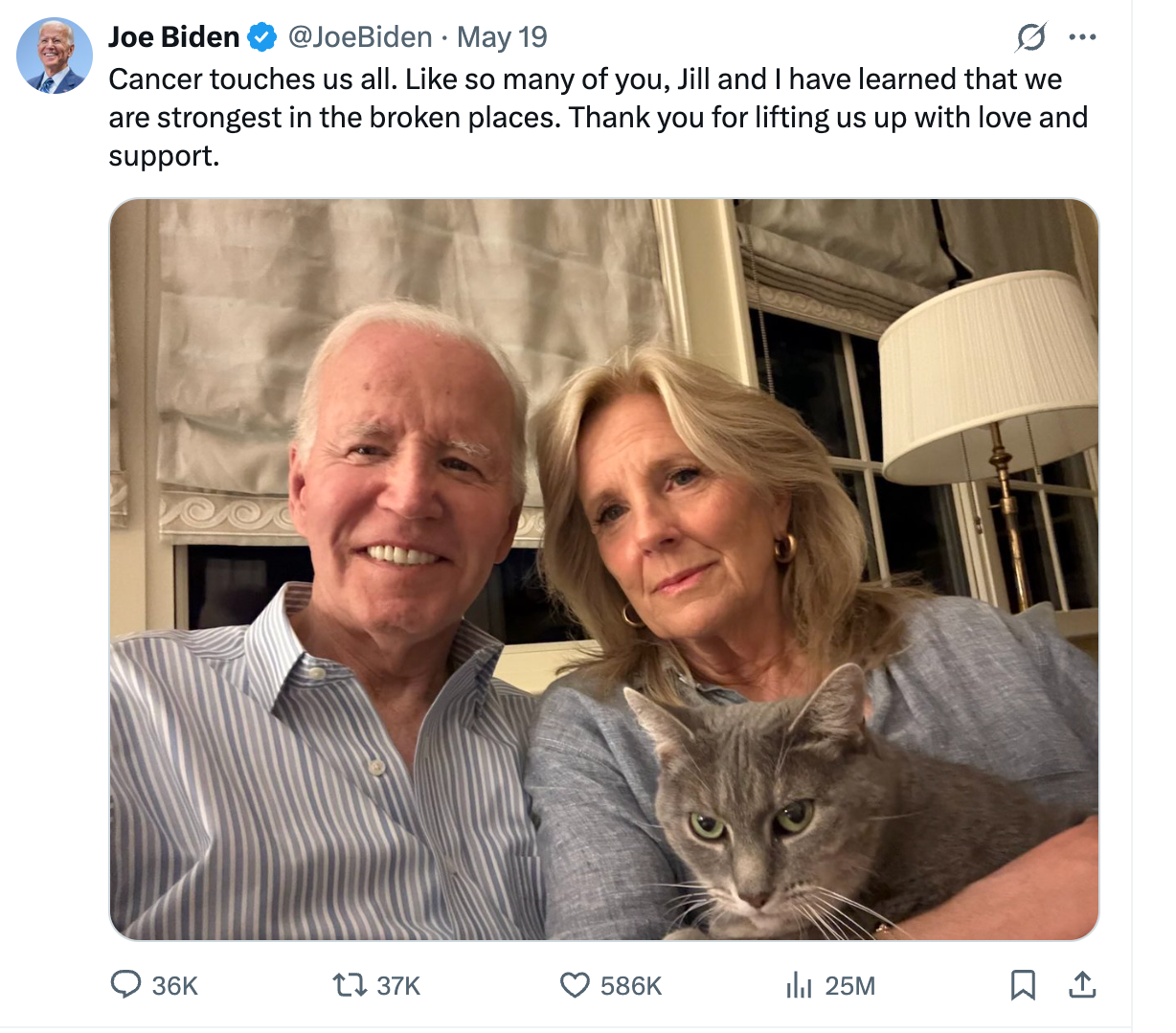Click the Grok explain icon
Image resolution: width=1176 pixels, height=1033 pixels.
point(1030,37)
